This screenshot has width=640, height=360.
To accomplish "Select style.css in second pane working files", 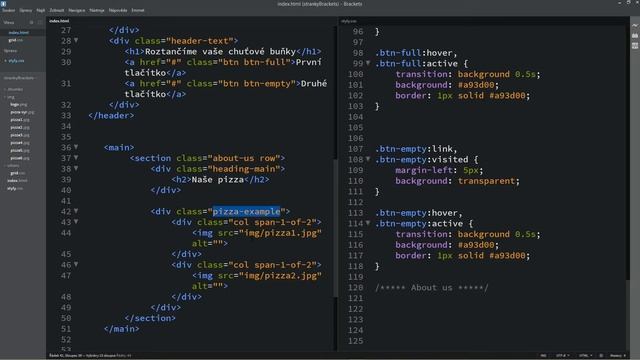I will [16, 61].
